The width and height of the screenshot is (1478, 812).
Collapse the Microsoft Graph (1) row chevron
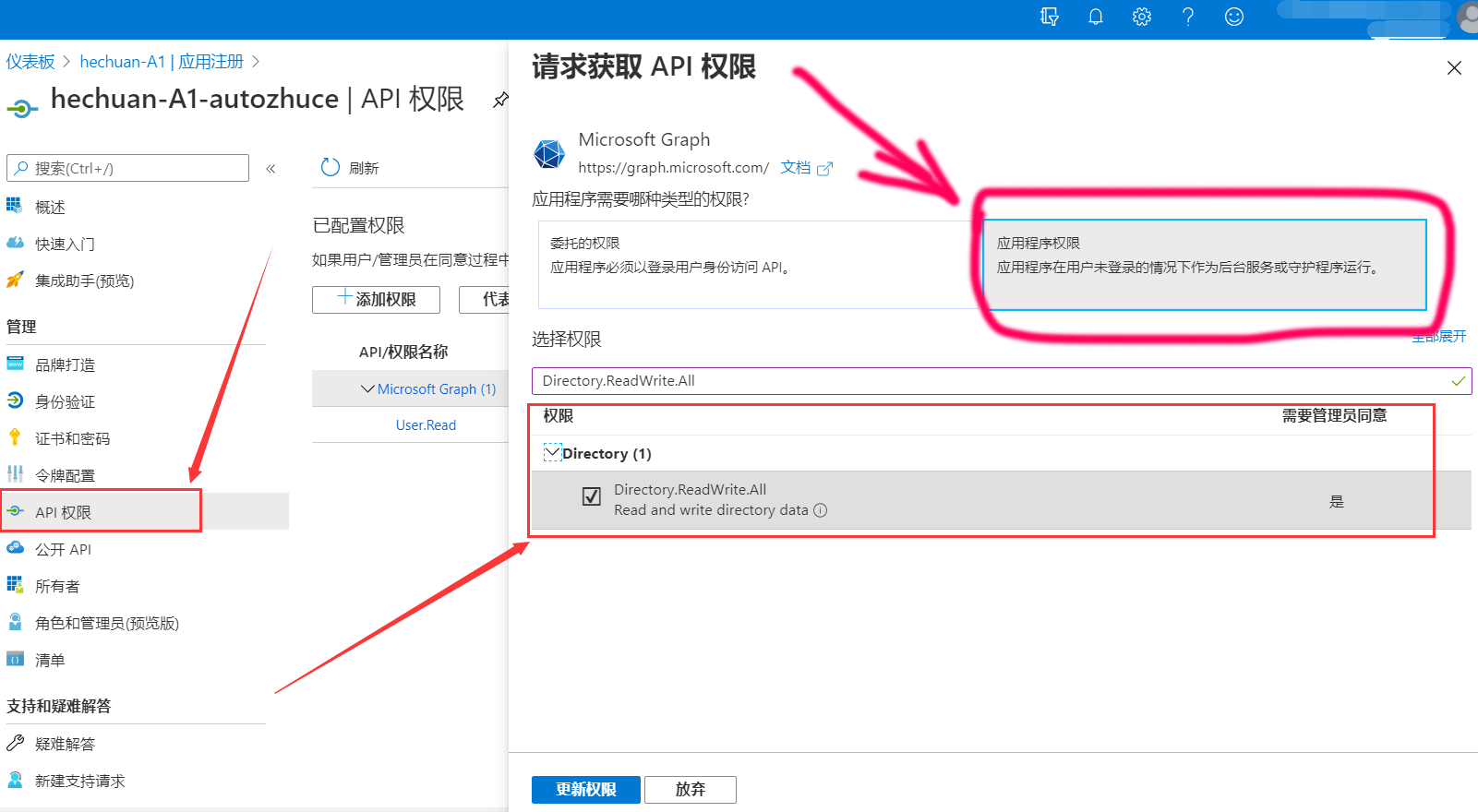tap(367, 389)
